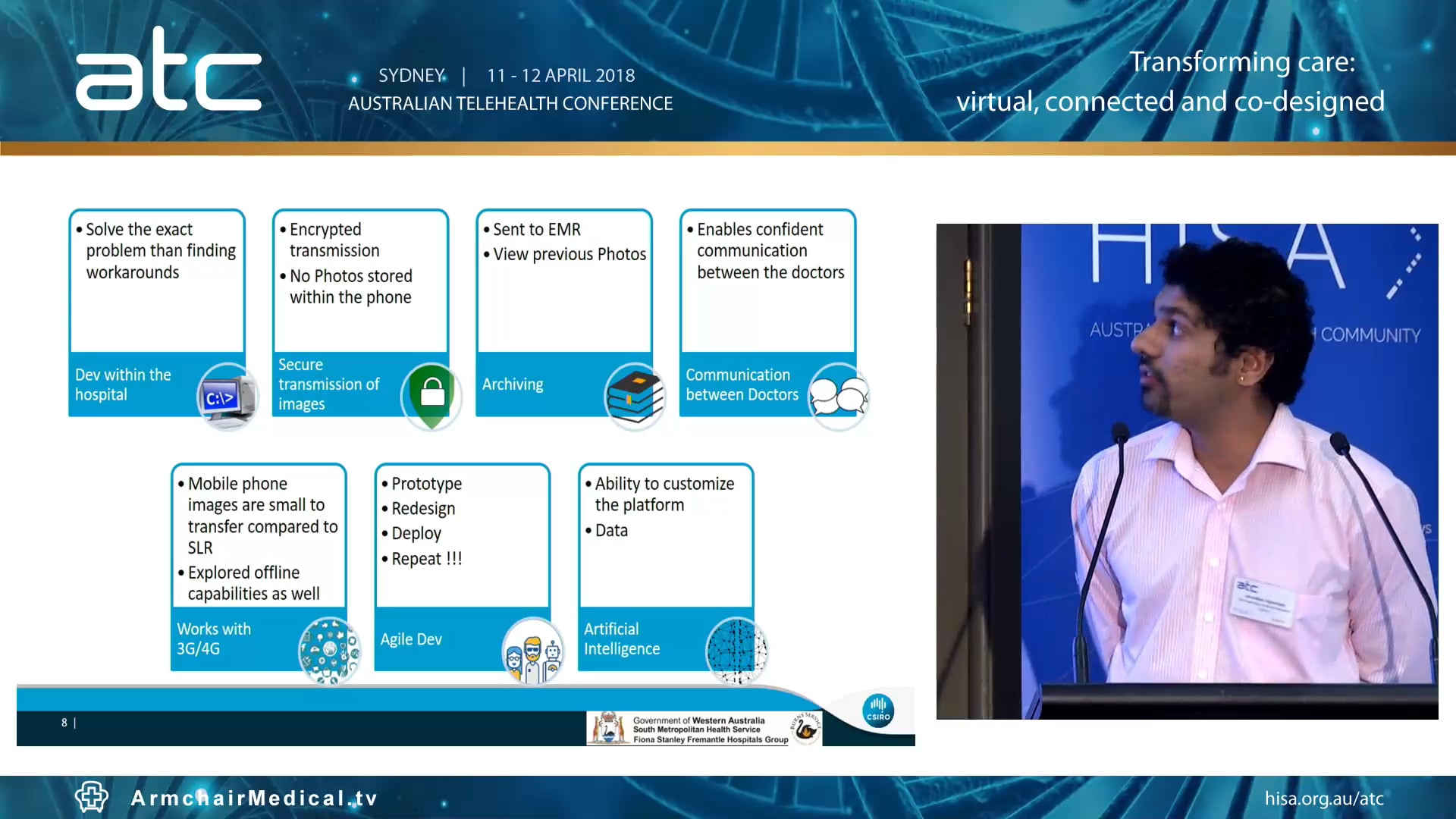Image resolution: width=1456 pixels, height=819 pixels.
Task: Click the ArmchairMedical.tv text
Action: [254, 798]
